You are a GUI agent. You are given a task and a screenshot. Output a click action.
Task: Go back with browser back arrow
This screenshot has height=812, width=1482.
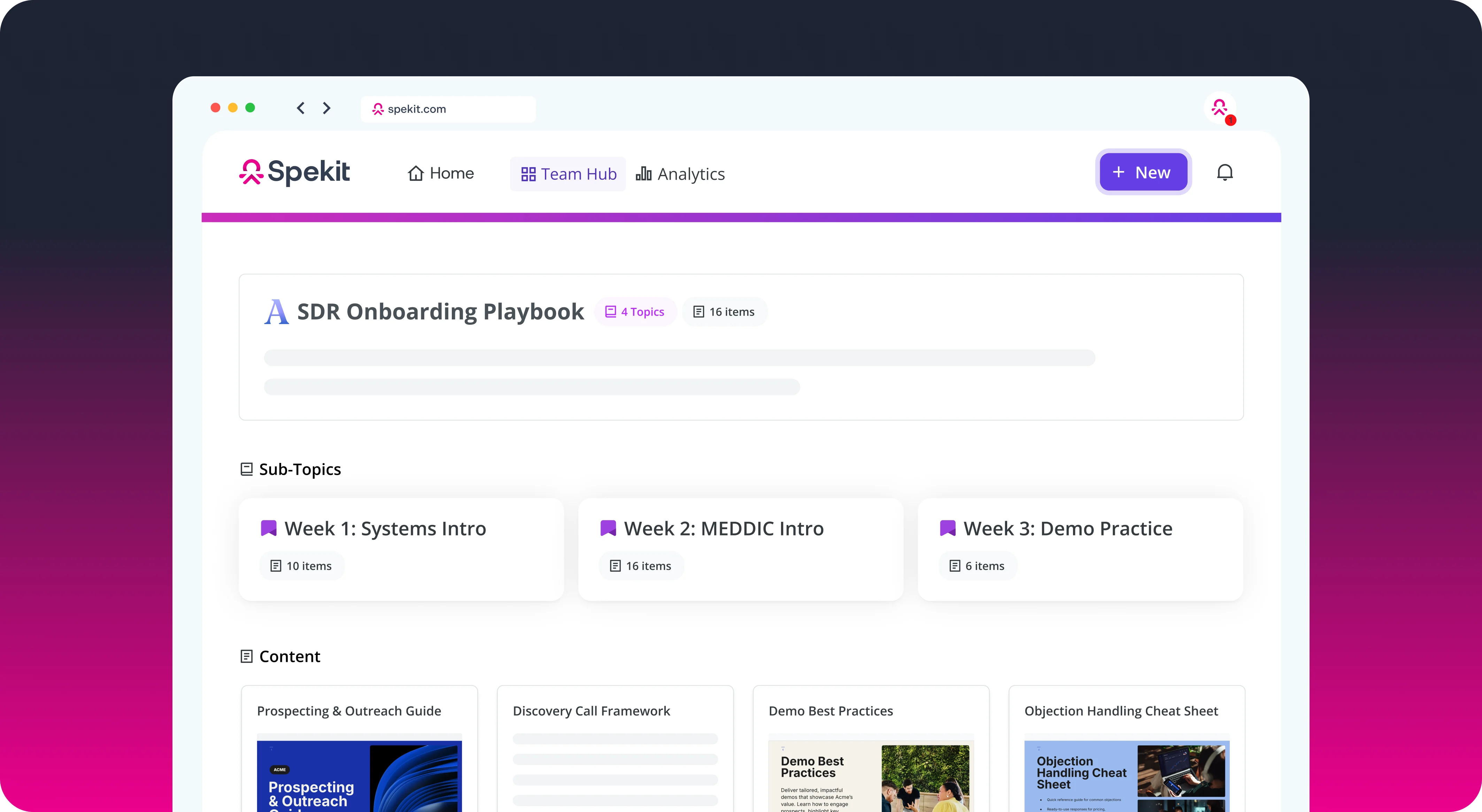(x=300, y=108)
